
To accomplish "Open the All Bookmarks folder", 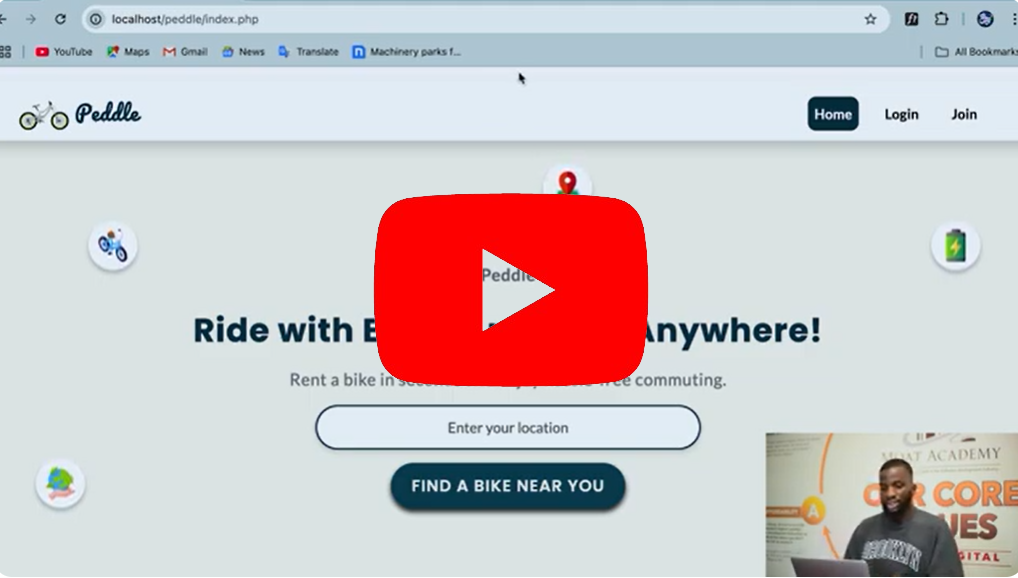I will click(976, 51).
